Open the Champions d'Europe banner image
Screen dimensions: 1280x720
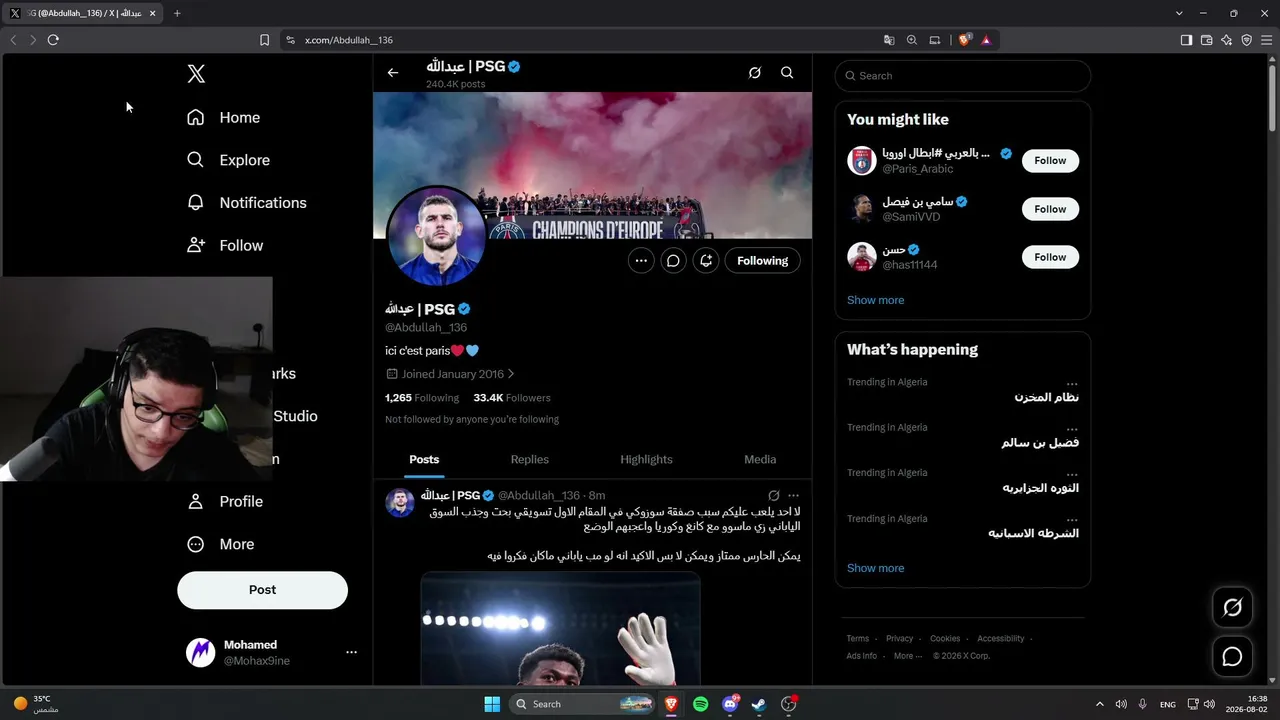(x=592, y=165)
